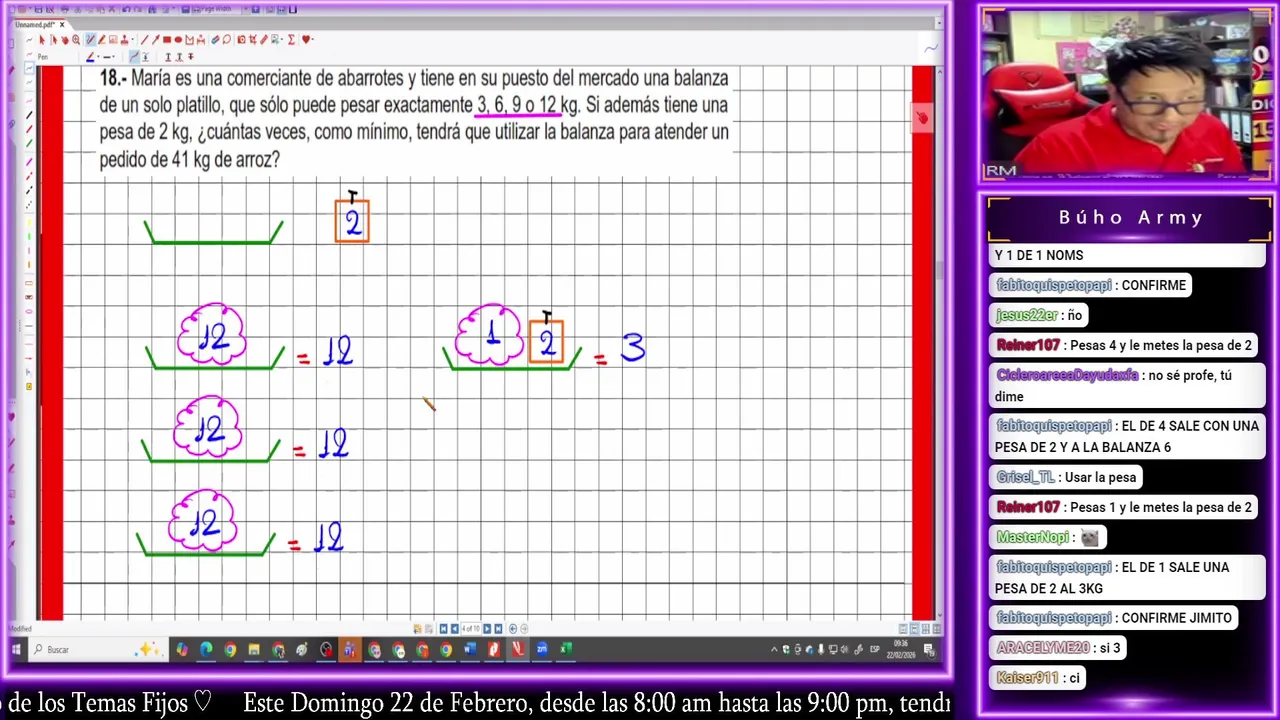Go to the first page

point(443,628)
